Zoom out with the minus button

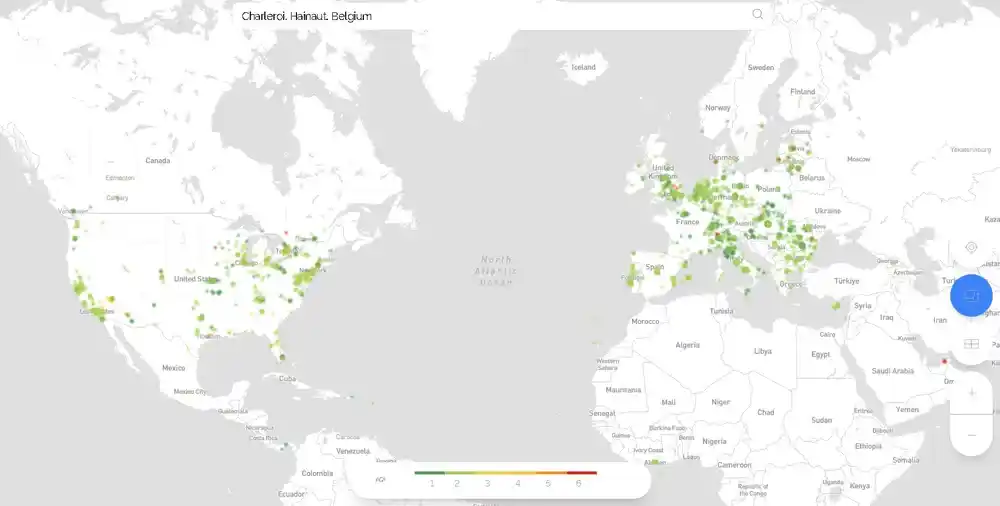pos(971,435)
